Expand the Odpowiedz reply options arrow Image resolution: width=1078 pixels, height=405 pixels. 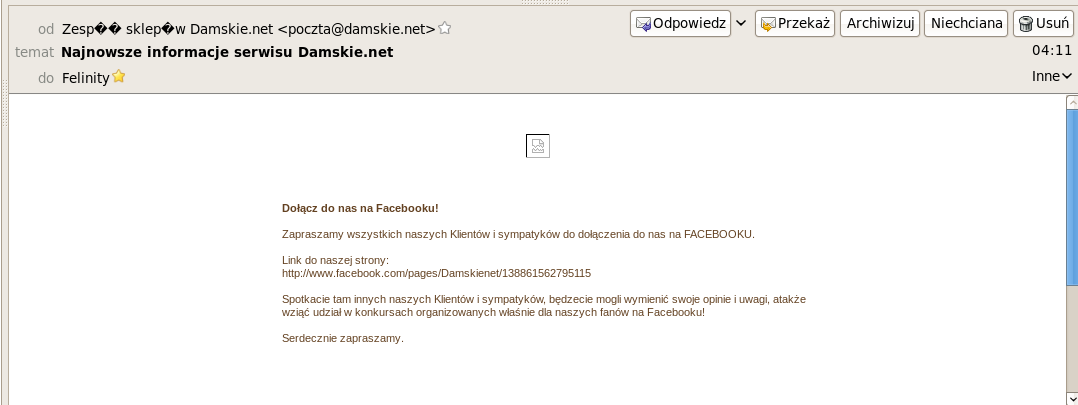(x=741, y=23)
